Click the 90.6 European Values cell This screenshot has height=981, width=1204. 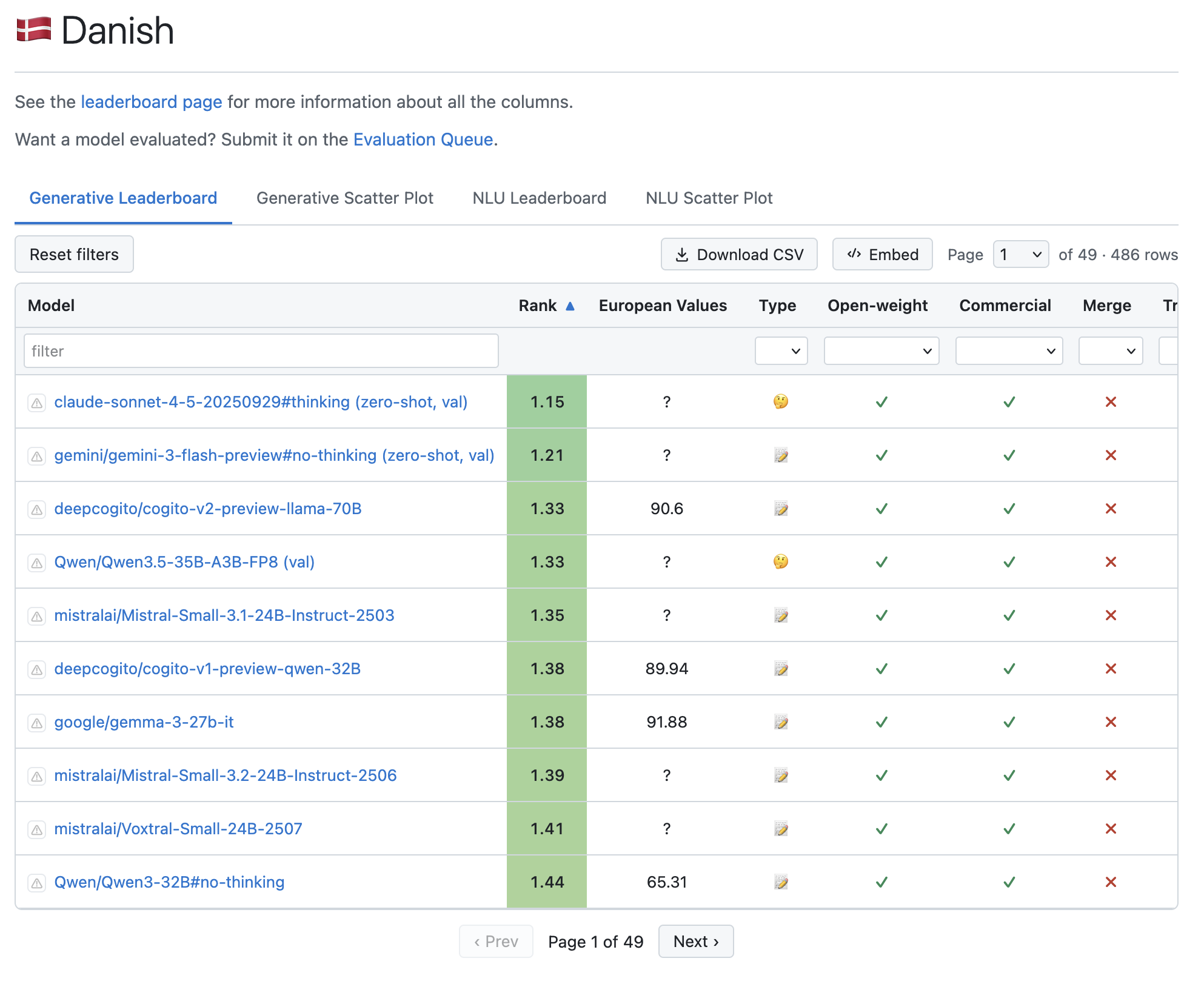pos(667,509)
